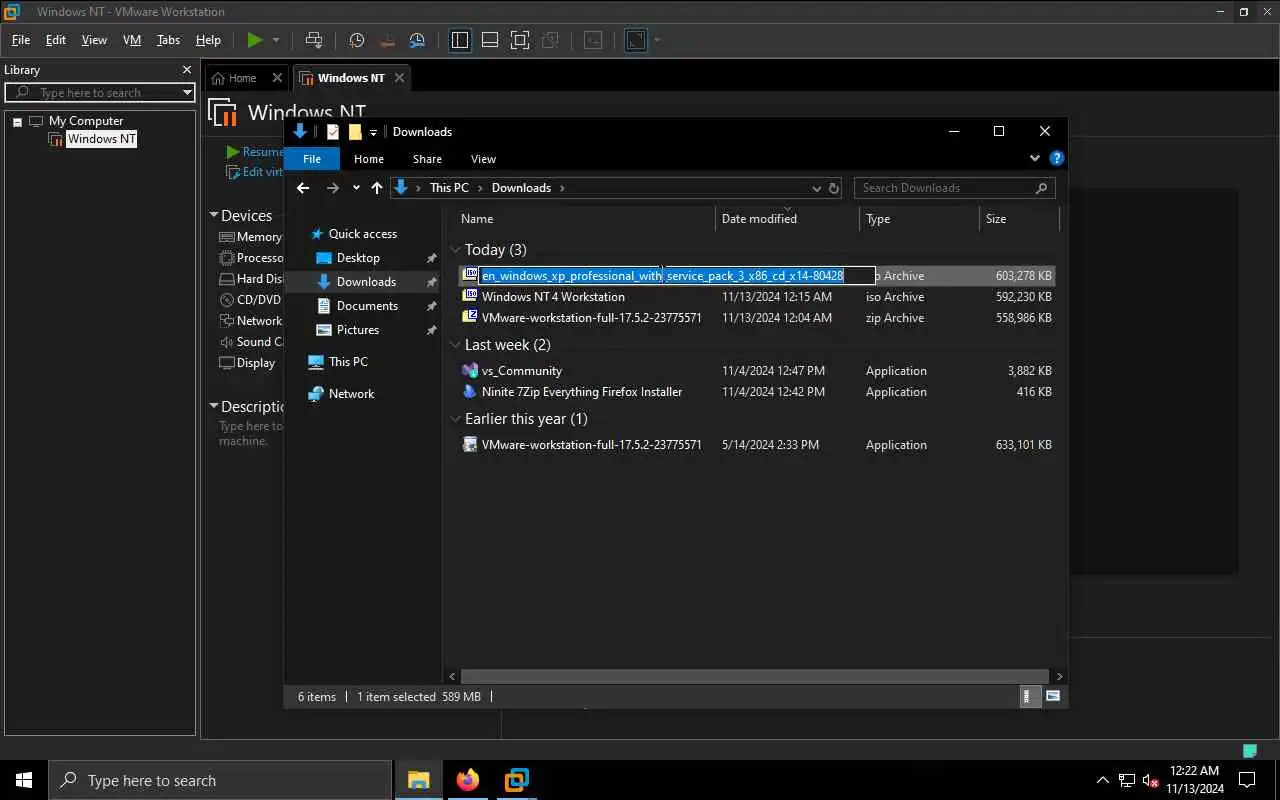This screenshot has width=1280, height=800.
Task: Open Pictures in navigation pane
Action: [358, 330]
